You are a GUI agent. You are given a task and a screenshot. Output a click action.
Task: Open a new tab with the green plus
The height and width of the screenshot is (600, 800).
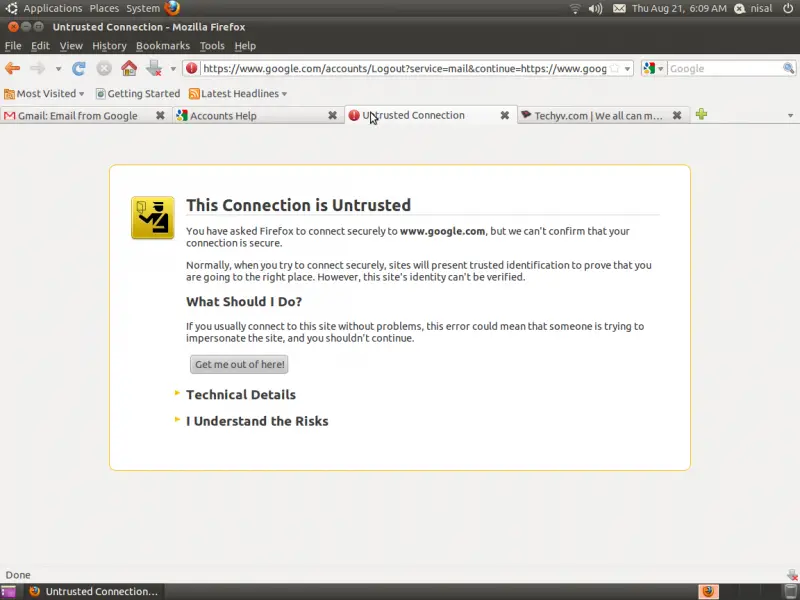pyautogui.click(x=702, y=114)
